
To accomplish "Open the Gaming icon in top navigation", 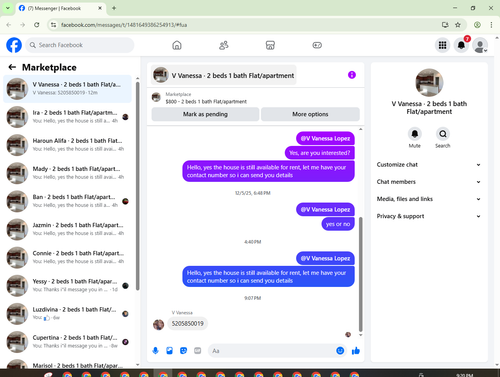I will point(317,45).
